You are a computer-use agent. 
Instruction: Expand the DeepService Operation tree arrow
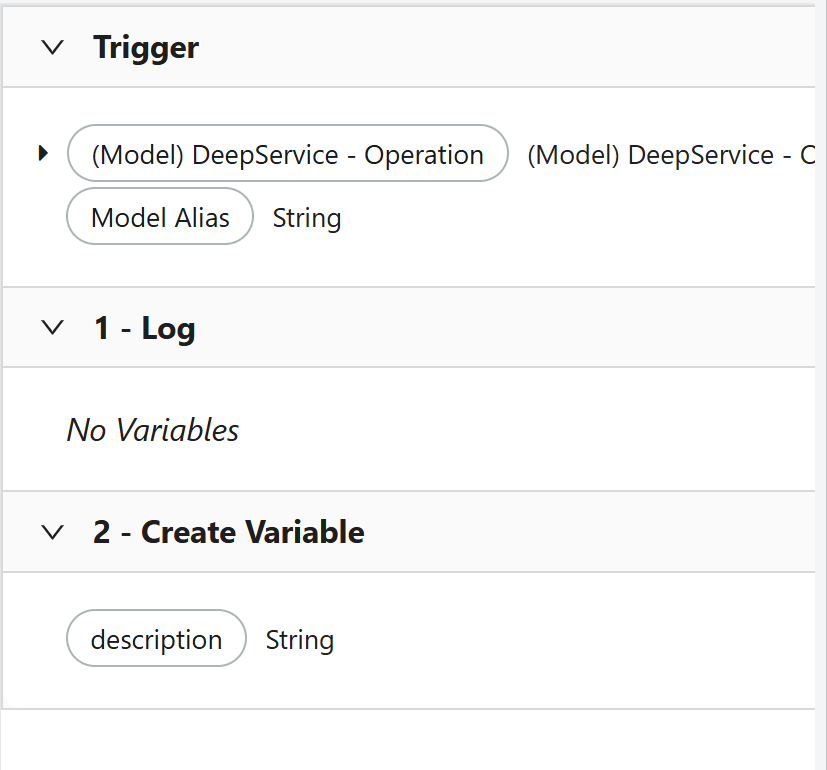[x=44, y=153]
